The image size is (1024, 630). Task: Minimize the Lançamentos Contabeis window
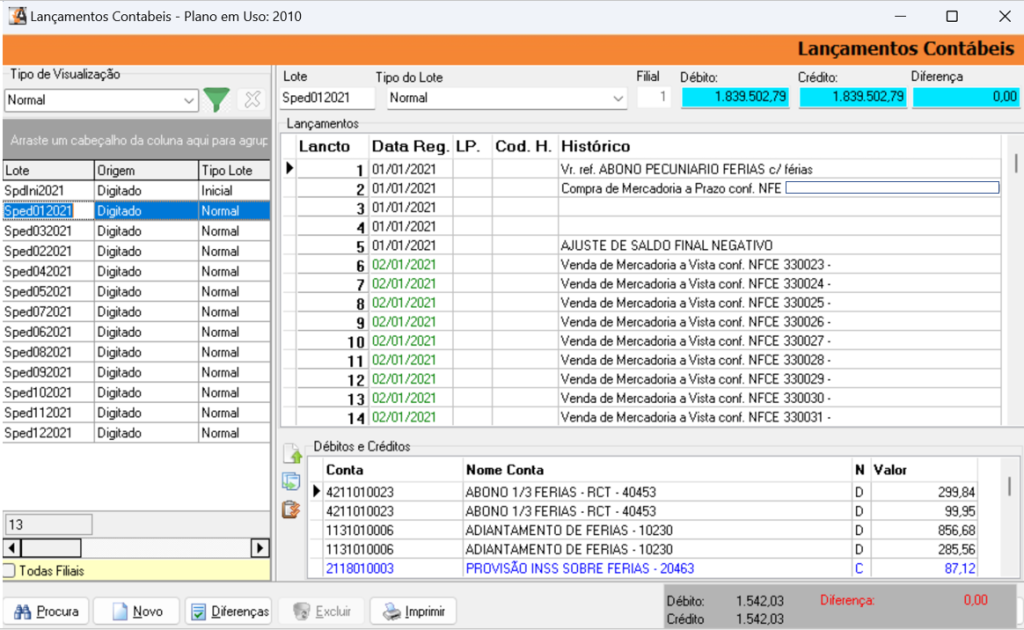pyautogui.click(x=901, y=16)
